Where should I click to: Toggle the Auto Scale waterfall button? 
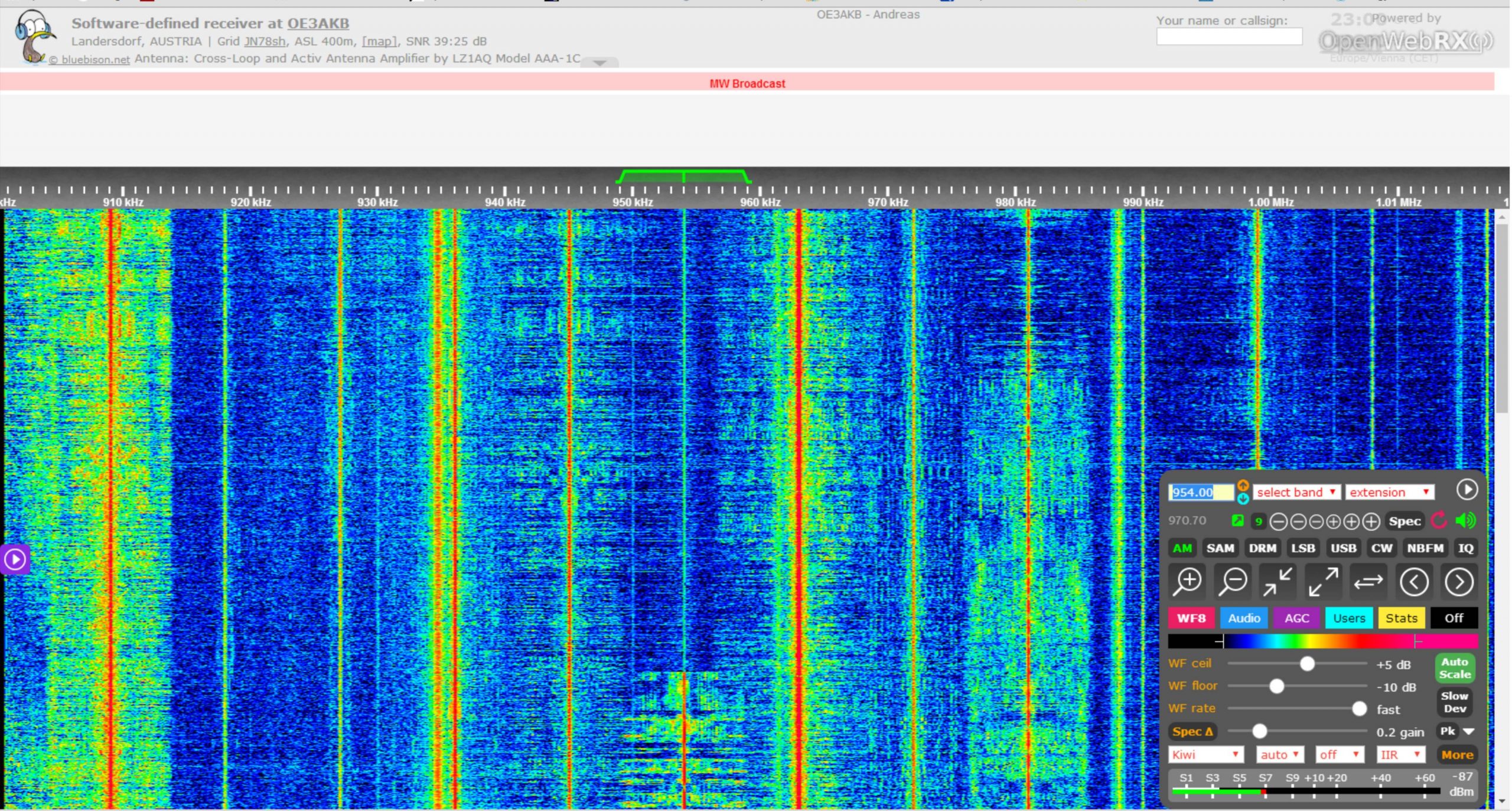point(1455,668)
